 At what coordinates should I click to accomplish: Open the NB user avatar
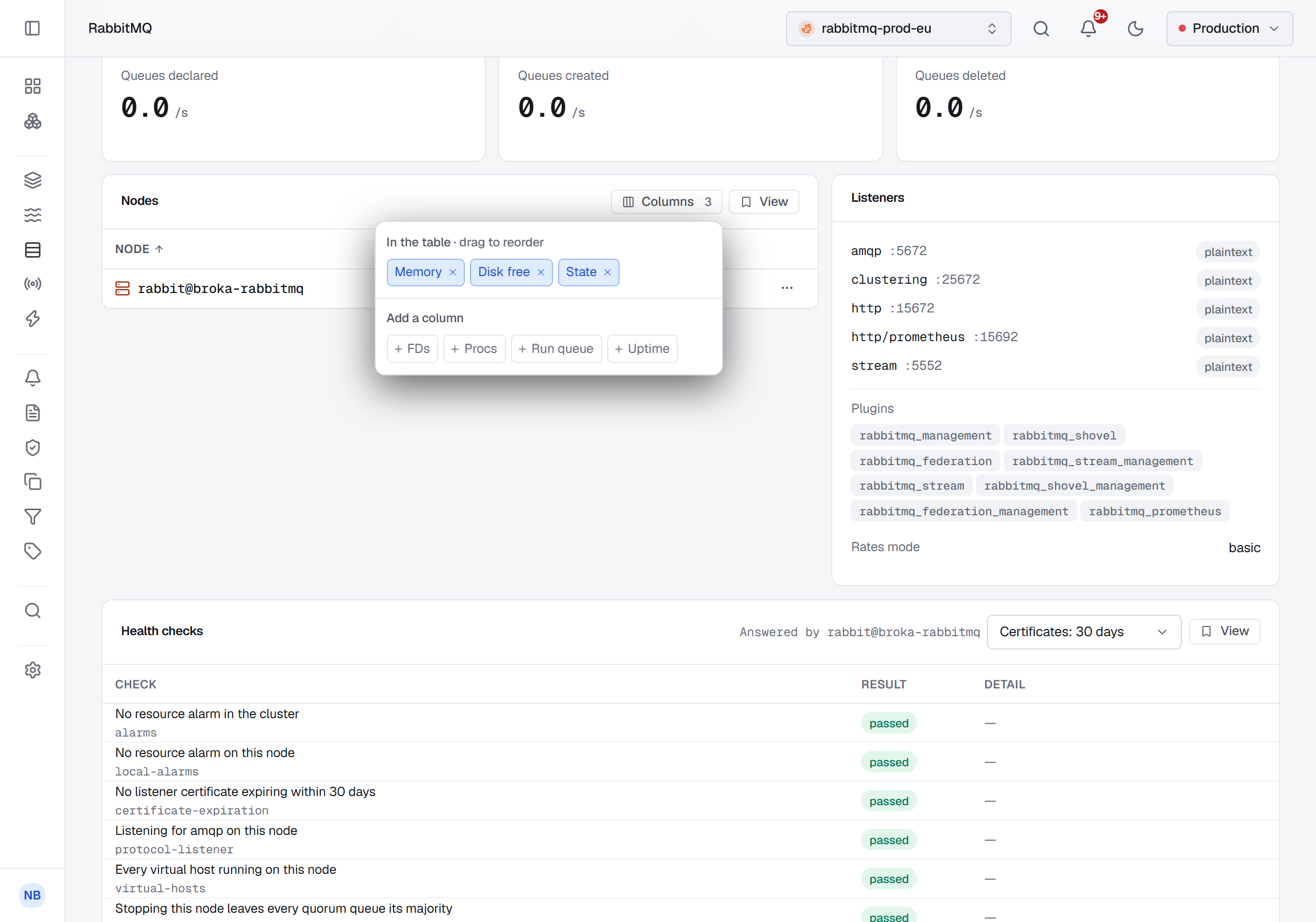coord(32,895)
